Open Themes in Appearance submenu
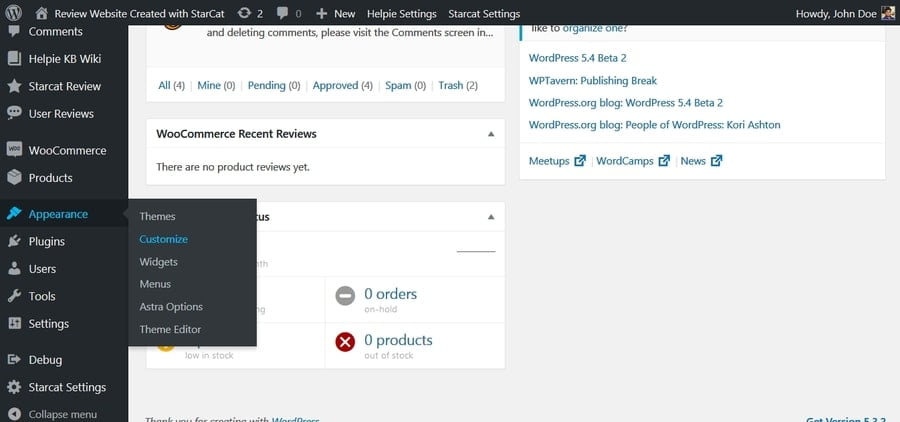Viewport: 900px width, 422px height. point(157,216)
